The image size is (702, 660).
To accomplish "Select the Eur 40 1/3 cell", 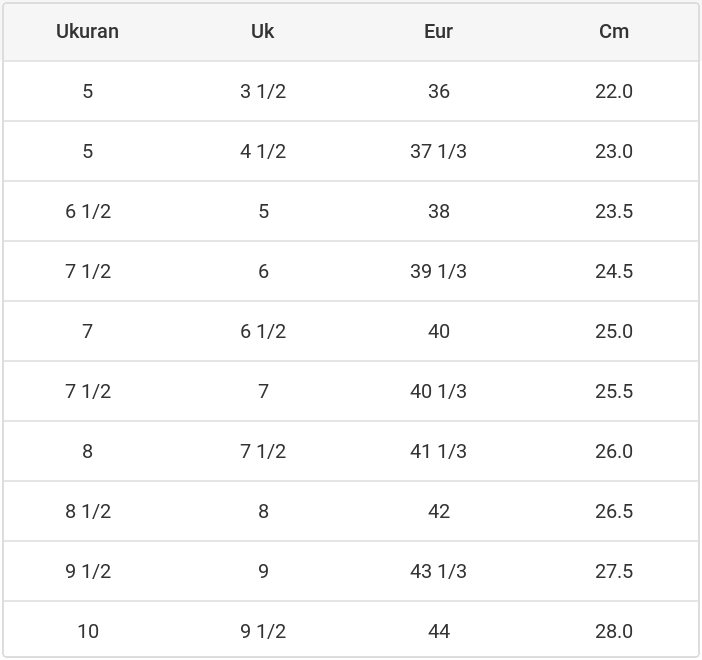I will coord(438,391).
